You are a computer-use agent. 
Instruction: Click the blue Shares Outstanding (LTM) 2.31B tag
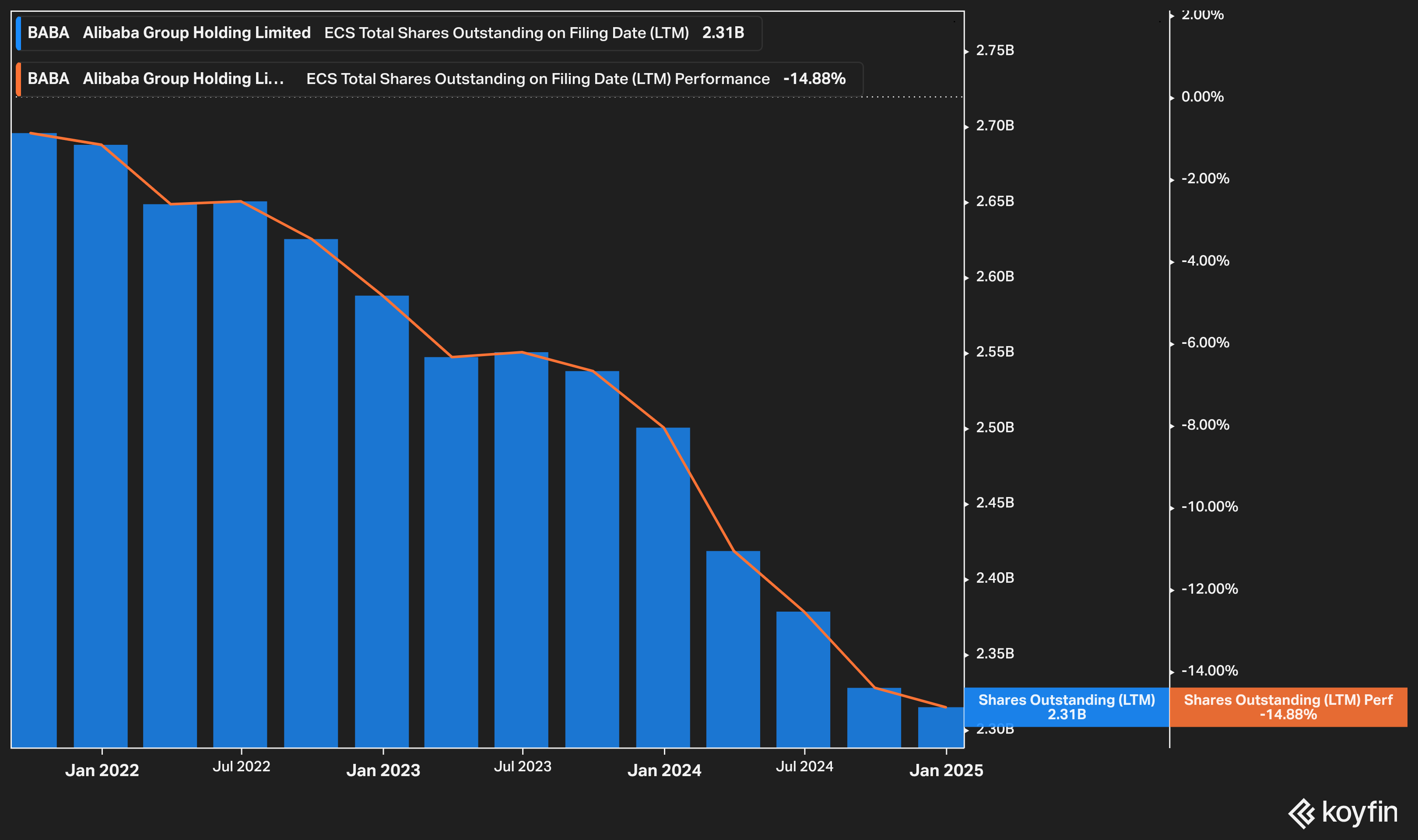tap(1067, 707)
